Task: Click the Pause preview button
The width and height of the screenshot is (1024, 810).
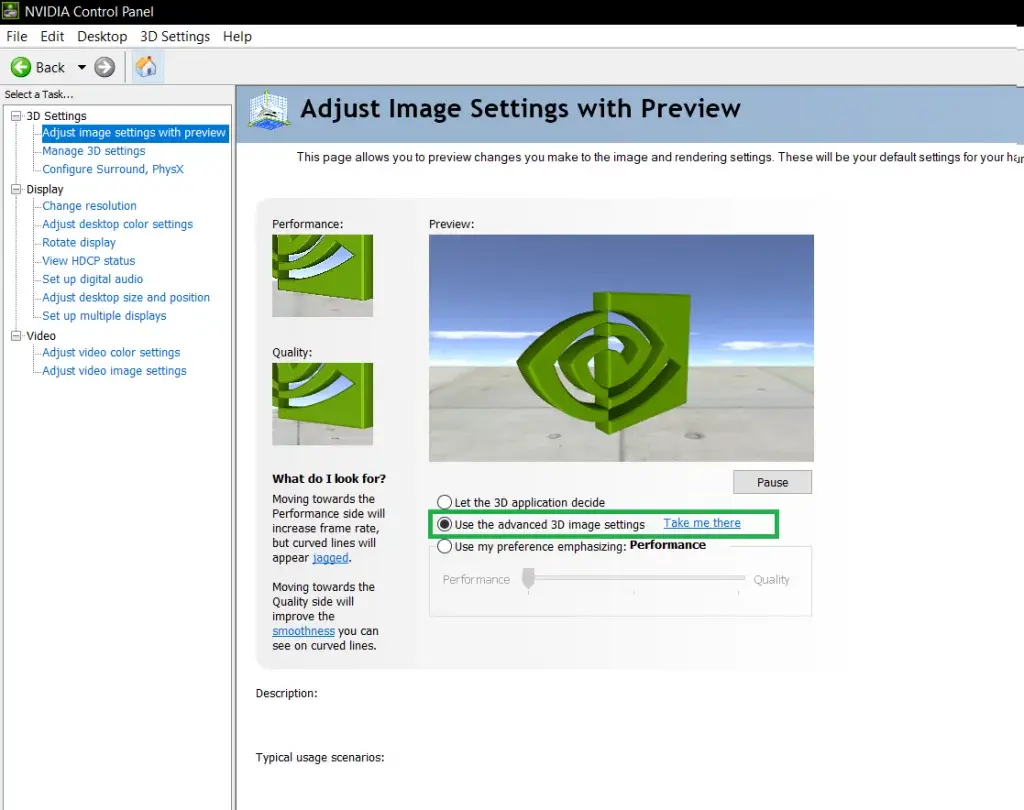Action: point(773,482)
